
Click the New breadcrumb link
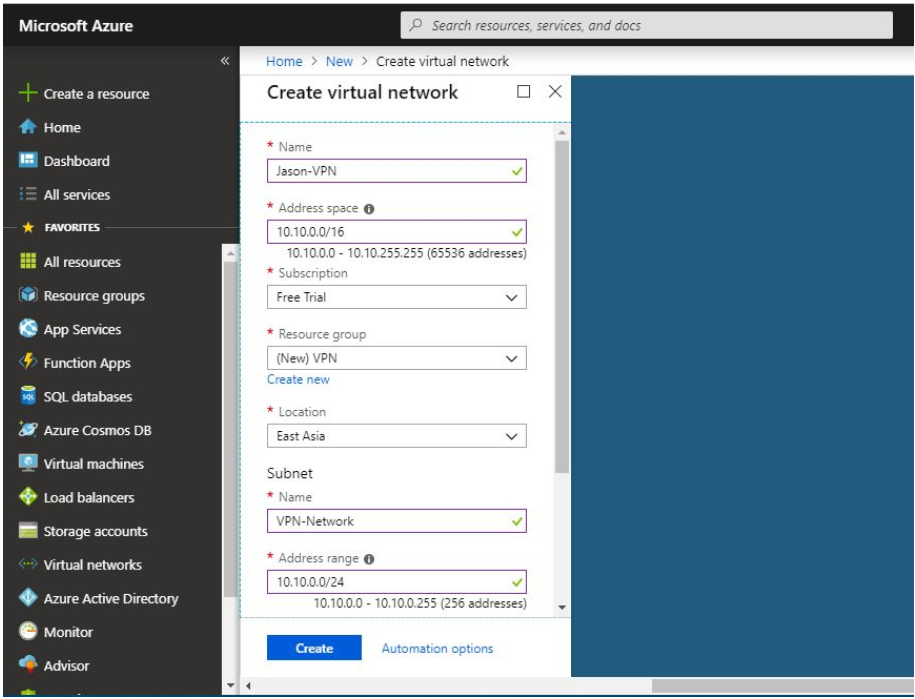click(x=339, y=61)
